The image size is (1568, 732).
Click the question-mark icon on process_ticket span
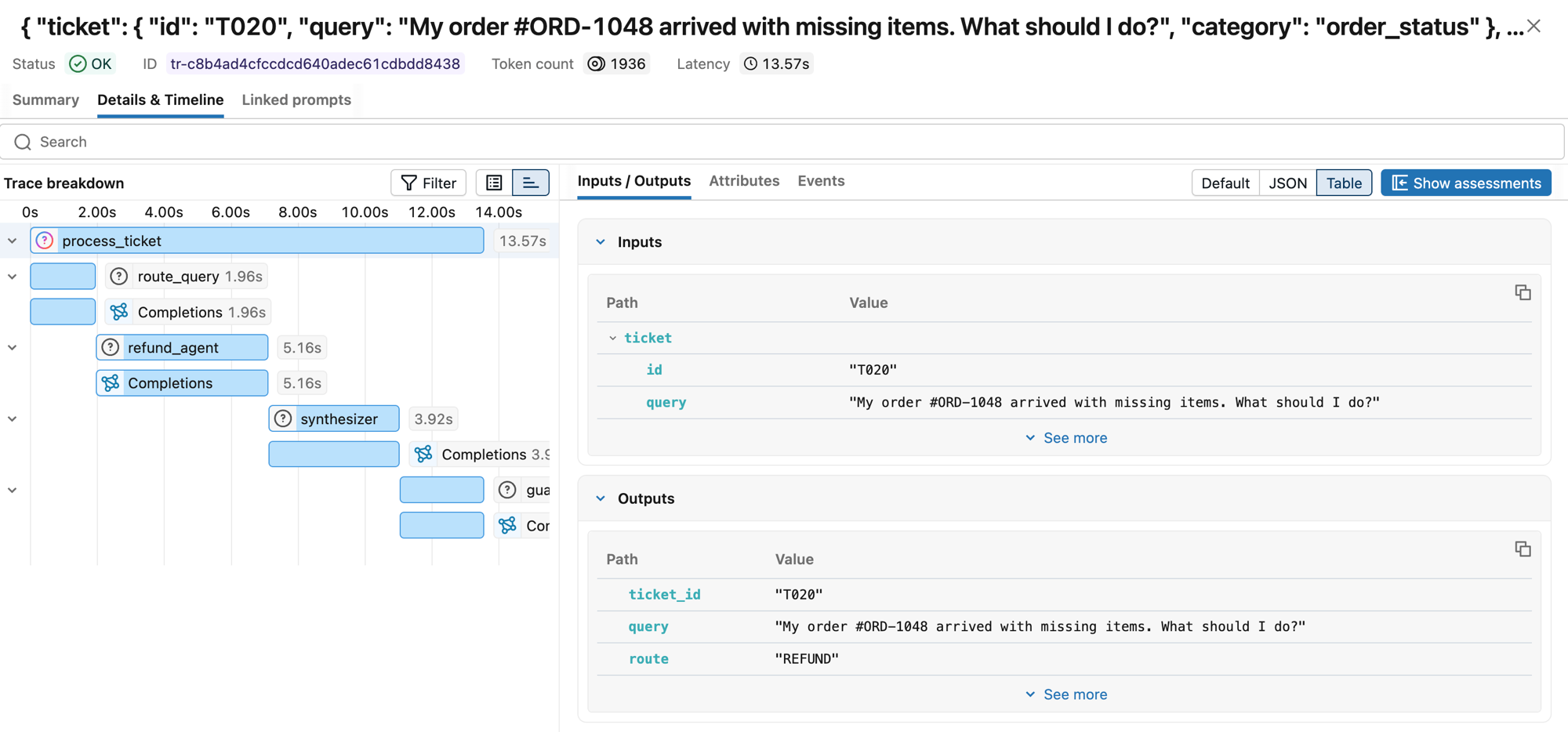[x=45, y=241]
